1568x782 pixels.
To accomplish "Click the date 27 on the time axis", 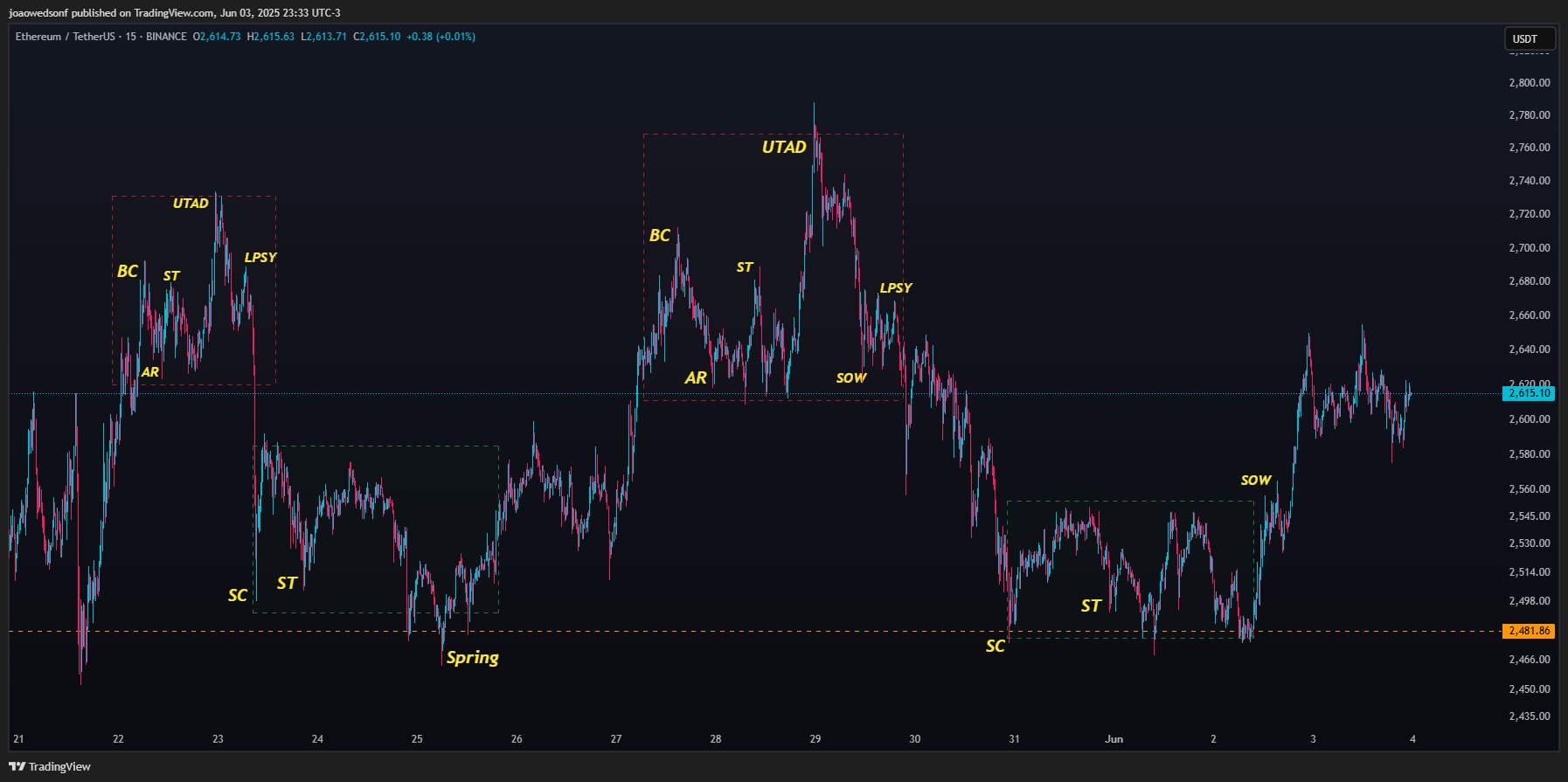I will tap(616, 739).
